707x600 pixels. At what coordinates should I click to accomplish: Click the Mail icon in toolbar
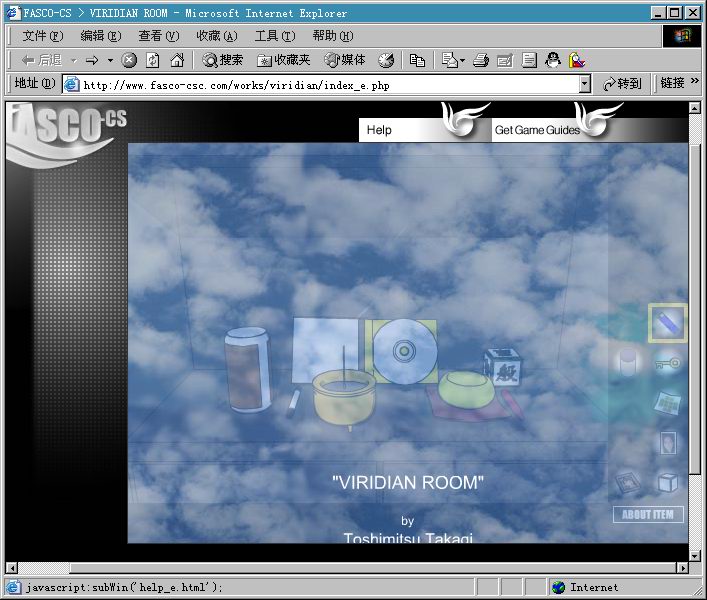pyautogui.click(x=450, y=60)
